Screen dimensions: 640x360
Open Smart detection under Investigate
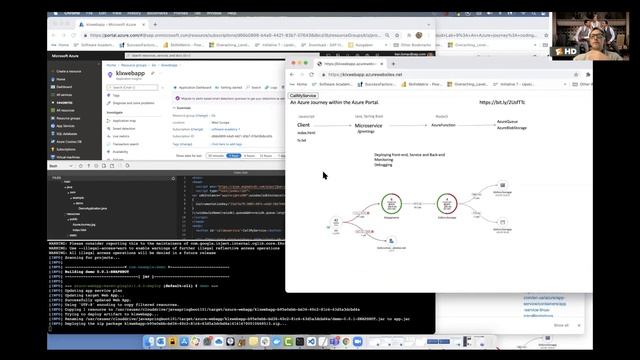point(121,129)
